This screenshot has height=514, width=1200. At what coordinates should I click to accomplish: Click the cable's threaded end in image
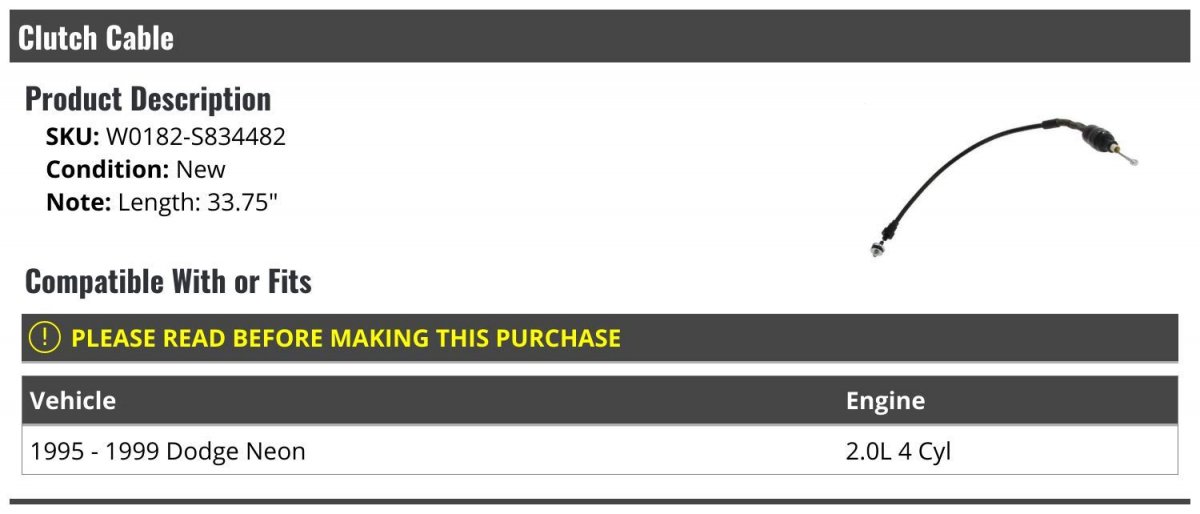point(1125,157)
